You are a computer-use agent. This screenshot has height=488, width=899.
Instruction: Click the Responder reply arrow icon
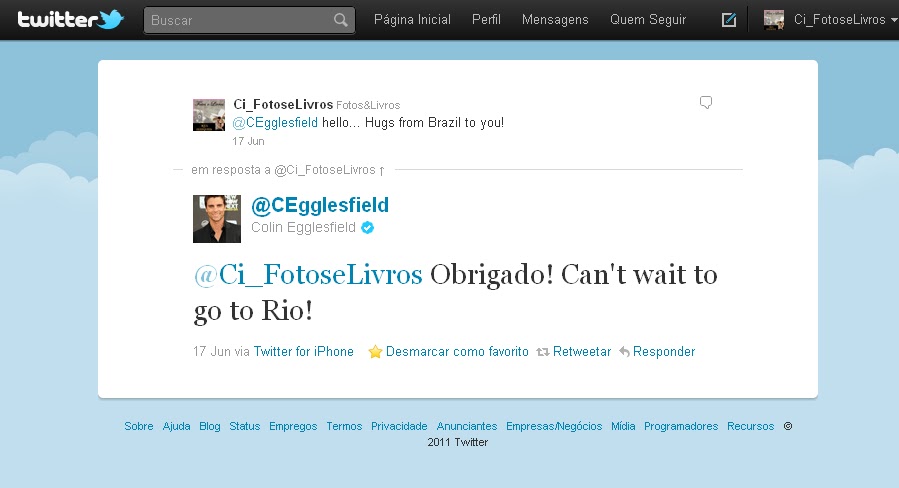[x=624, y=352]
